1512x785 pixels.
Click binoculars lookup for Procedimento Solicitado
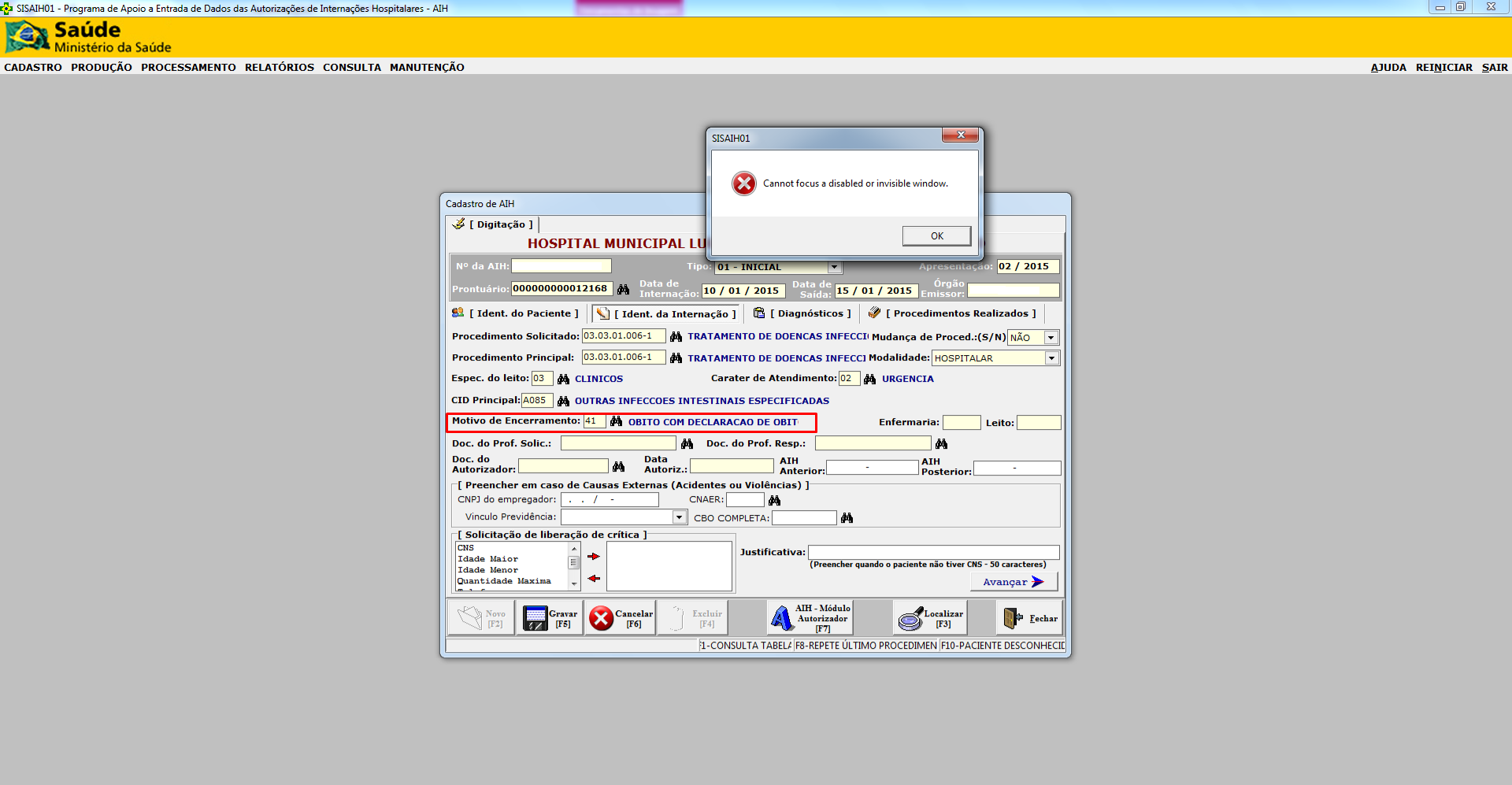(676, 337)
